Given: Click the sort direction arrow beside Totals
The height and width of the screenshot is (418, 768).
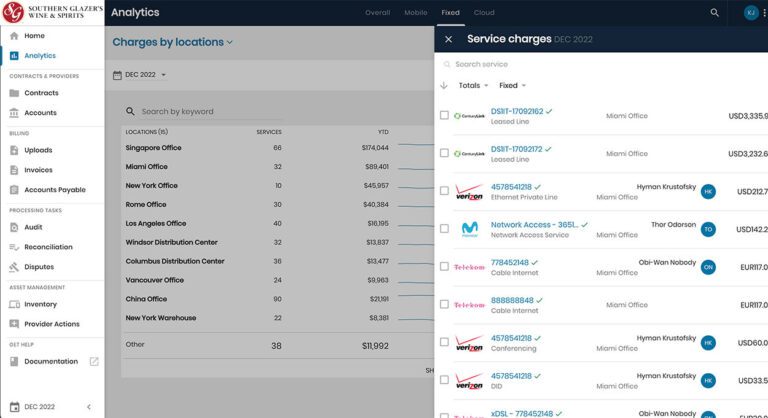Looking at the screenshot, I should click(444, 86).
